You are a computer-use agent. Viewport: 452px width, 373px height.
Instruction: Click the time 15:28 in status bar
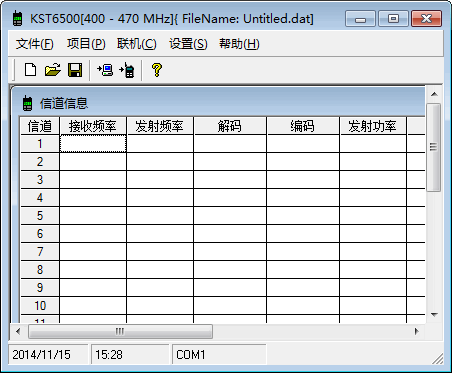tap(109, 355)
